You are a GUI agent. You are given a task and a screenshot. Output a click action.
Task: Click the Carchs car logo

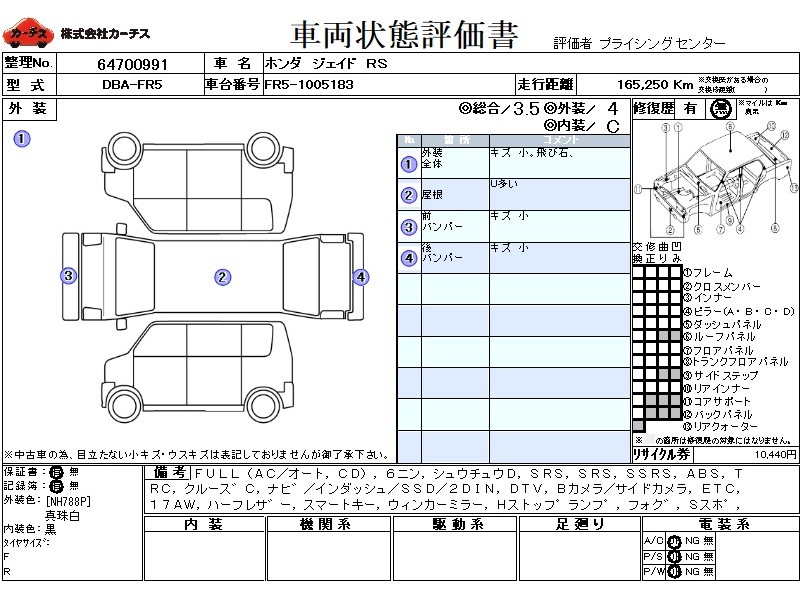(28, 33)
